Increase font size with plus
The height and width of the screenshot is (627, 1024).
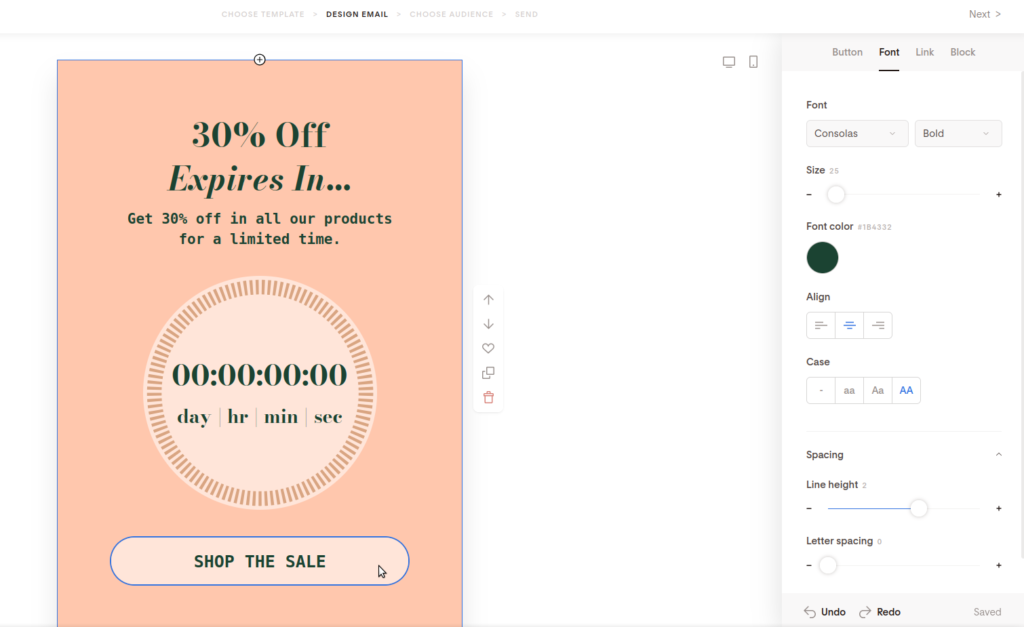pyautogui.click(x=999, y=195)
